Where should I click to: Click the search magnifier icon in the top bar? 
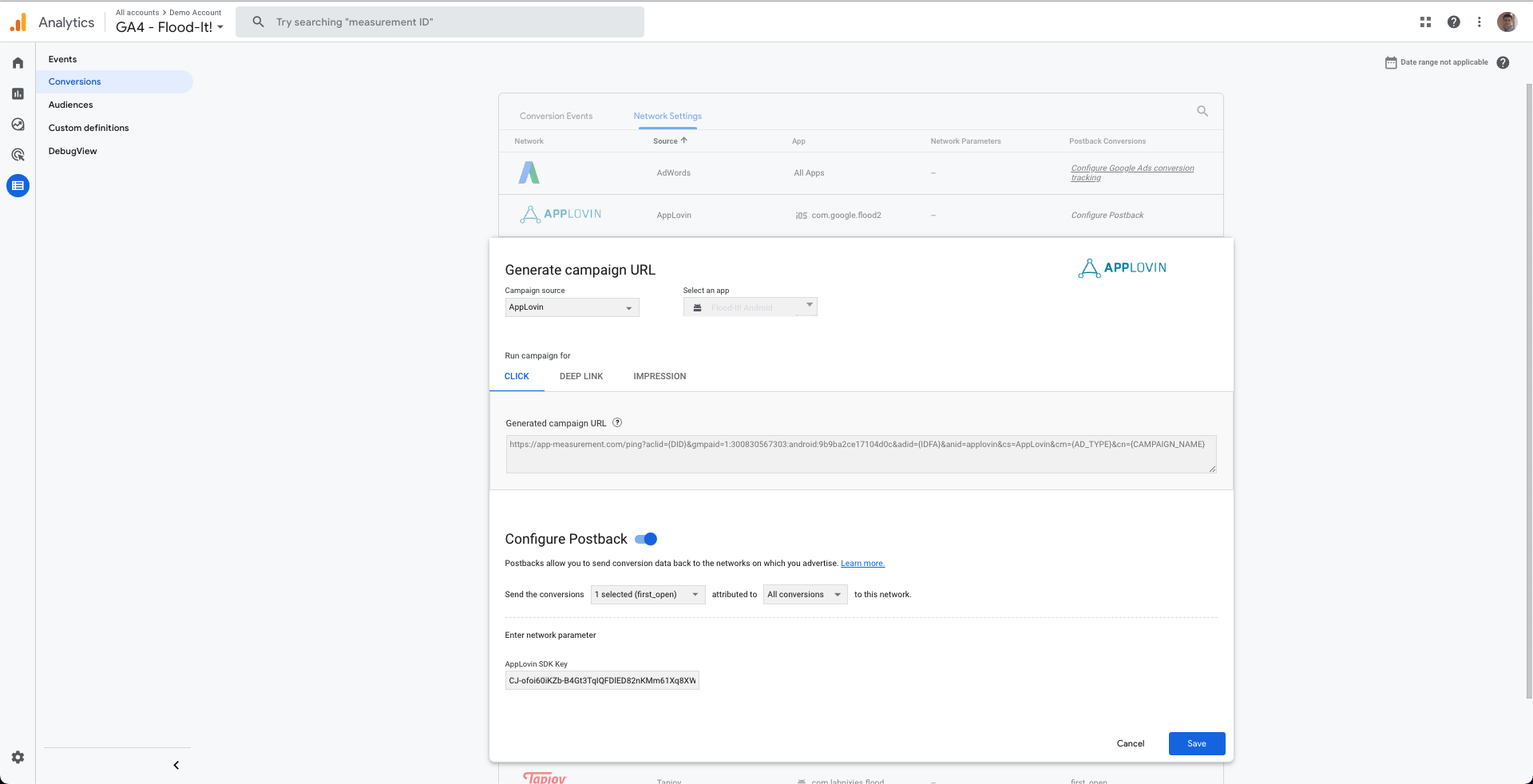click(258, 22)
